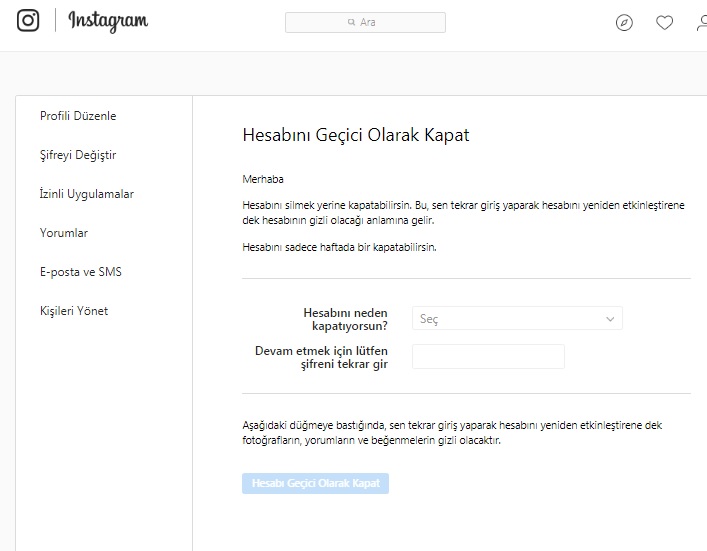Open the activity heart icon

click(664, 22)
